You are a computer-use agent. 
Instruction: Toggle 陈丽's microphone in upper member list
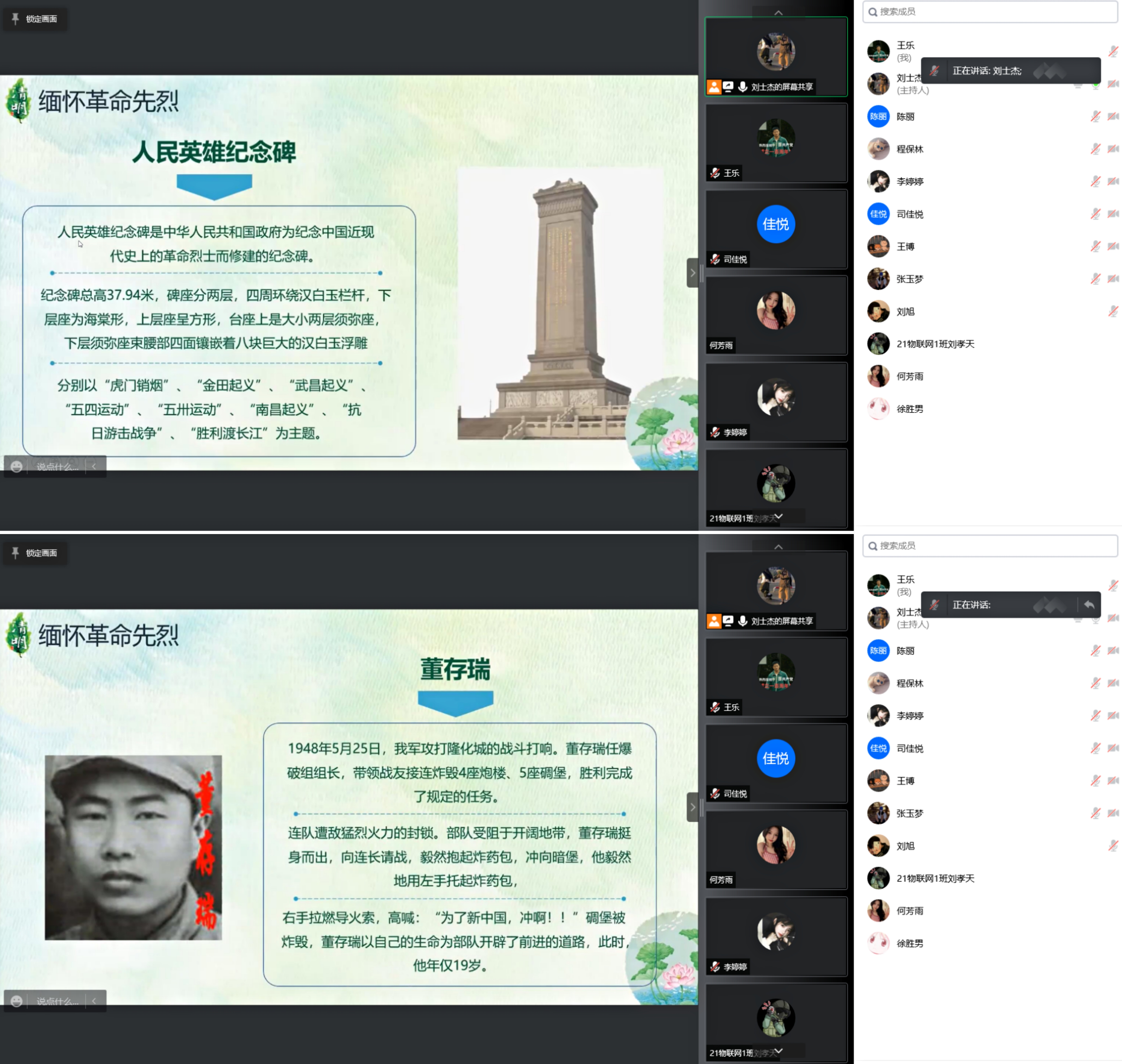(x=1095, y=117)
